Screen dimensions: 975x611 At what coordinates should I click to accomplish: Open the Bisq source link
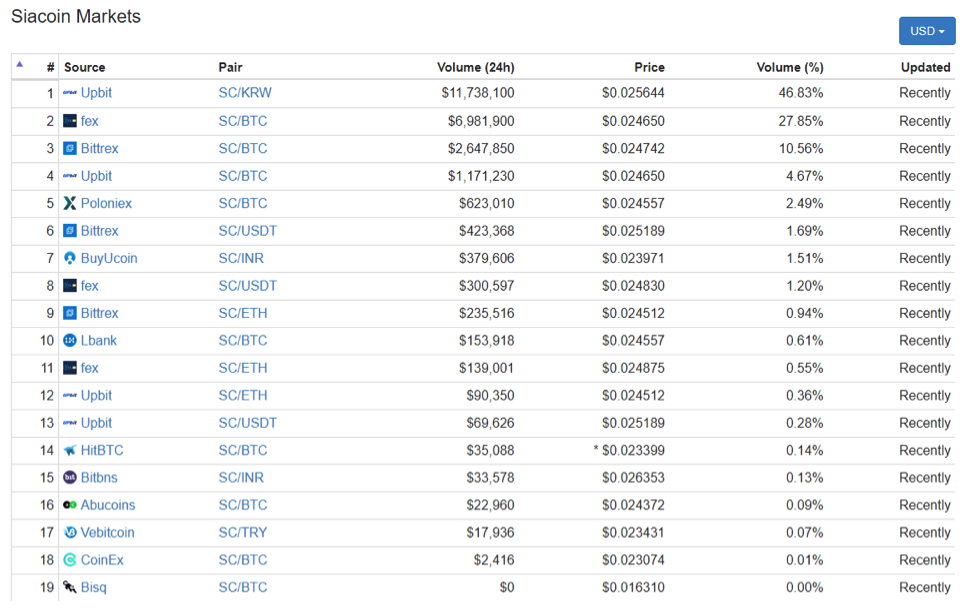[93, 587]
